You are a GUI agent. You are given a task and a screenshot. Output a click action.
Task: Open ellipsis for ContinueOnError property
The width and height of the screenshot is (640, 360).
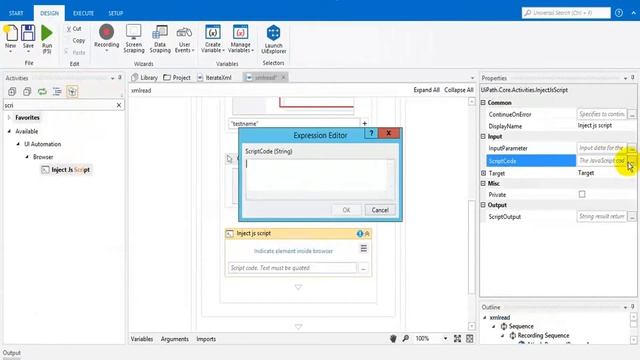click(x=632, y=114)
